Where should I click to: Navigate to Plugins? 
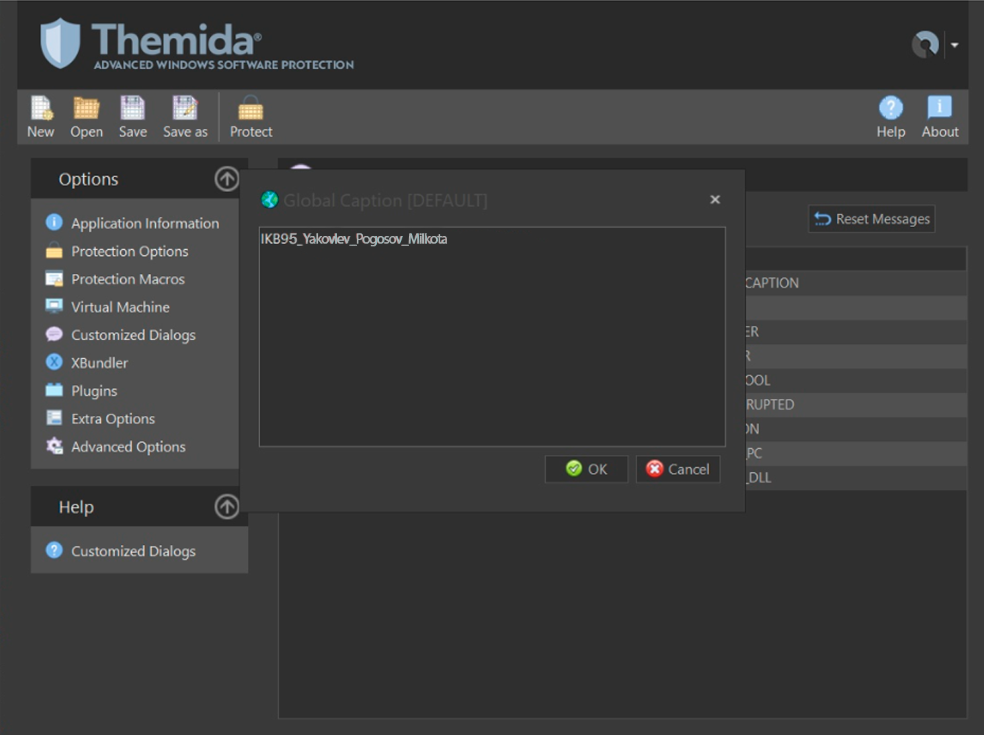coord(94,391)
